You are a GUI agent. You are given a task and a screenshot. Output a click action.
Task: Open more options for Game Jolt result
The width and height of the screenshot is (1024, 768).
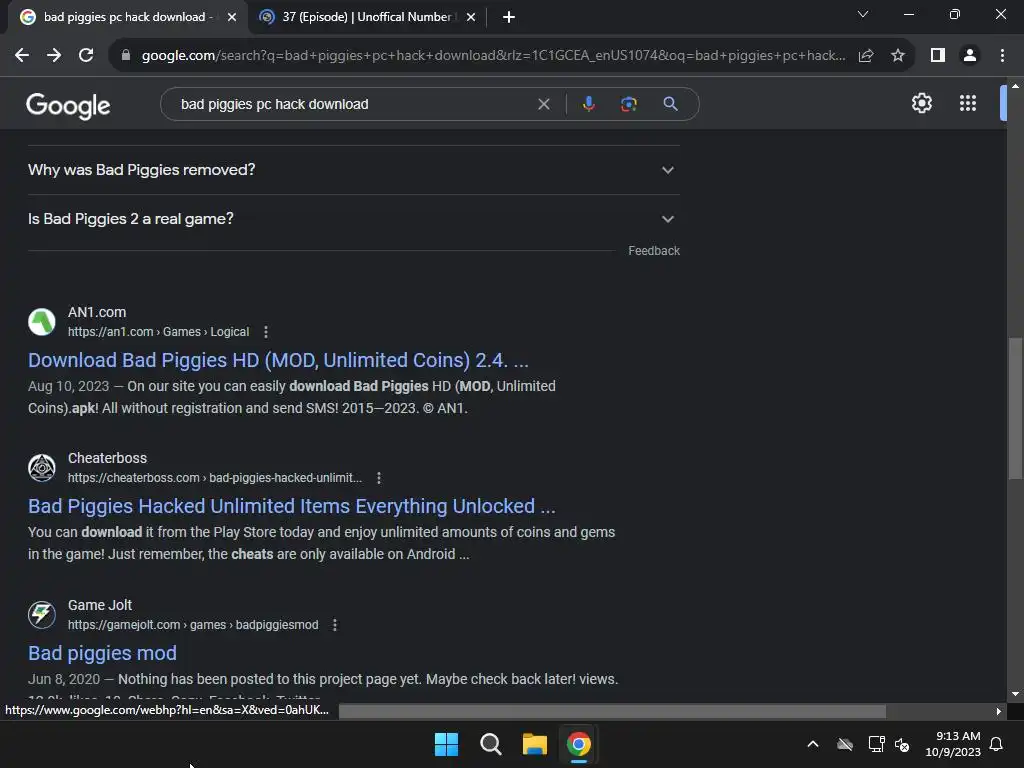click(x=335, y=625)
